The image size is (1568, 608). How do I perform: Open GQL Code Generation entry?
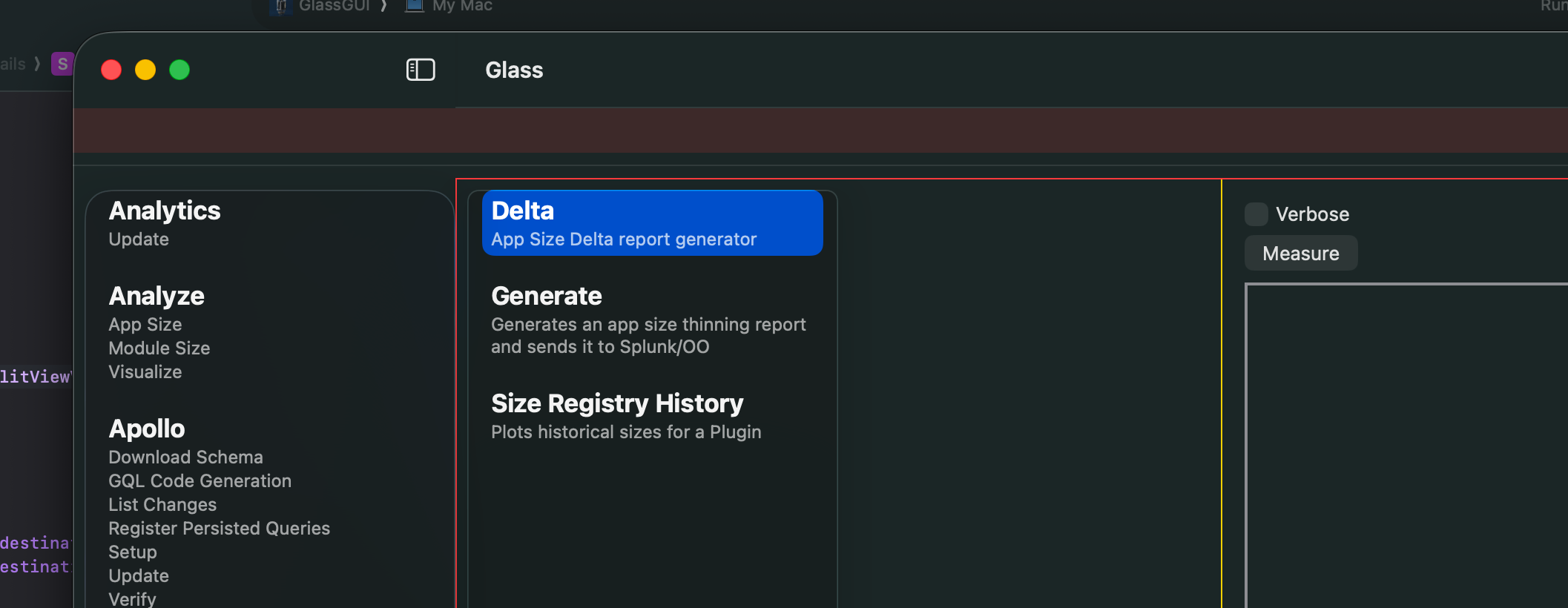pos(200,481)
